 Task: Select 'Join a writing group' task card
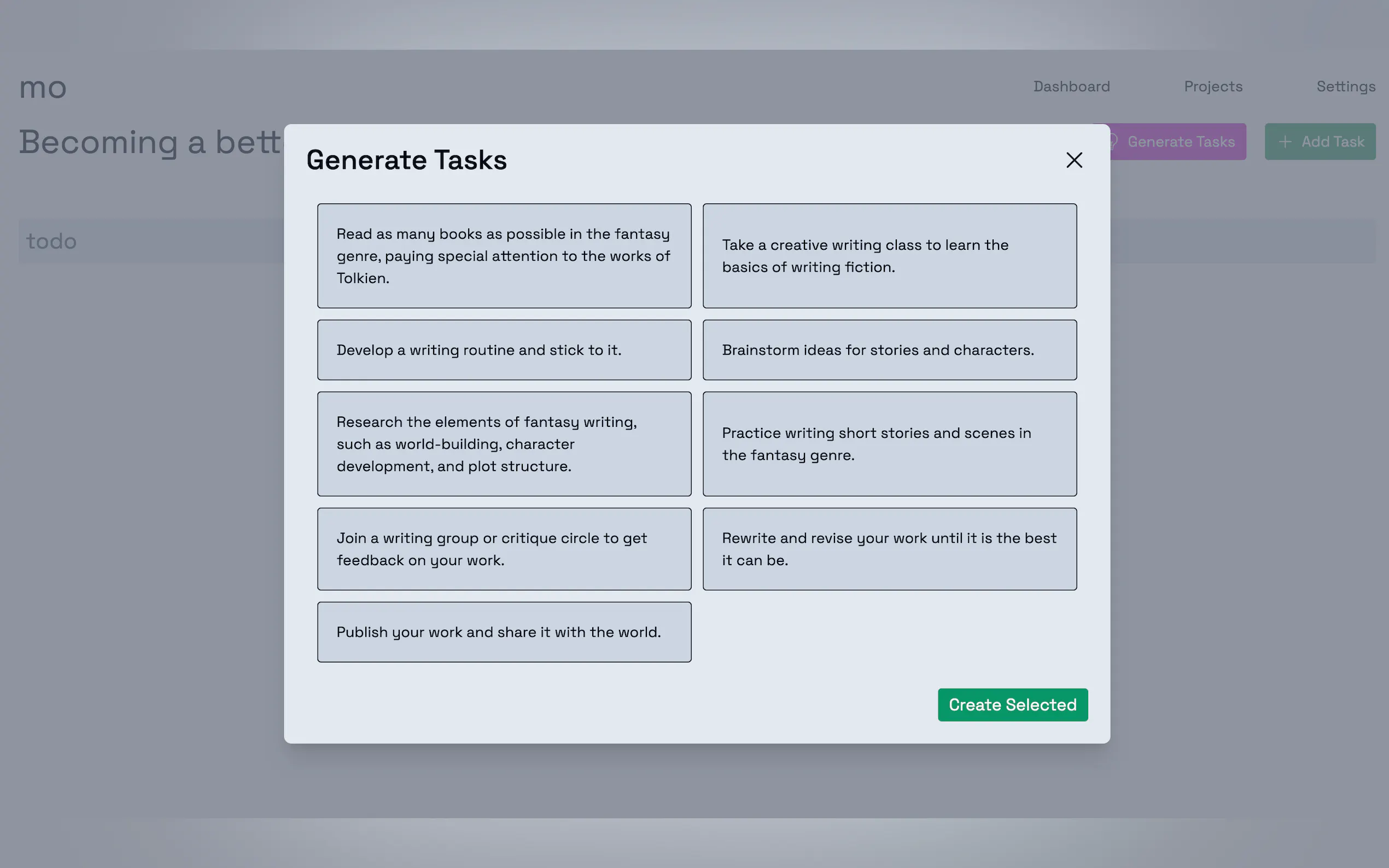[504, 549]
